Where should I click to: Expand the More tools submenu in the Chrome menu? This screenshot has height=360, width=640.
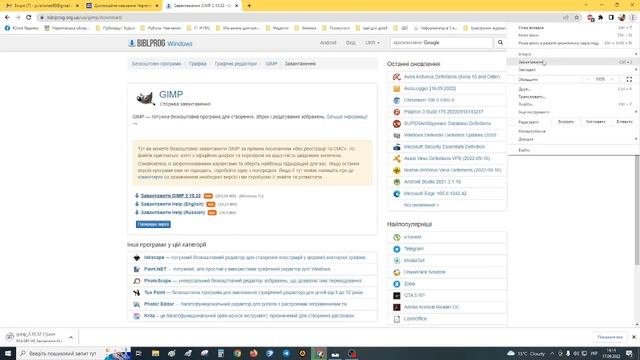click(573, 112)
